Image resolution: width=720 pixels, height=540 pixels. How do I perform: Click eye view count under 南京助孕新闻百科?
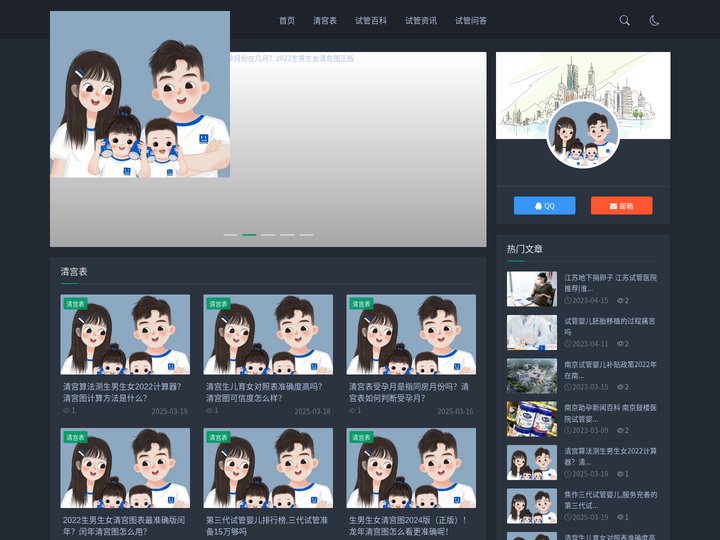(623, 430)
